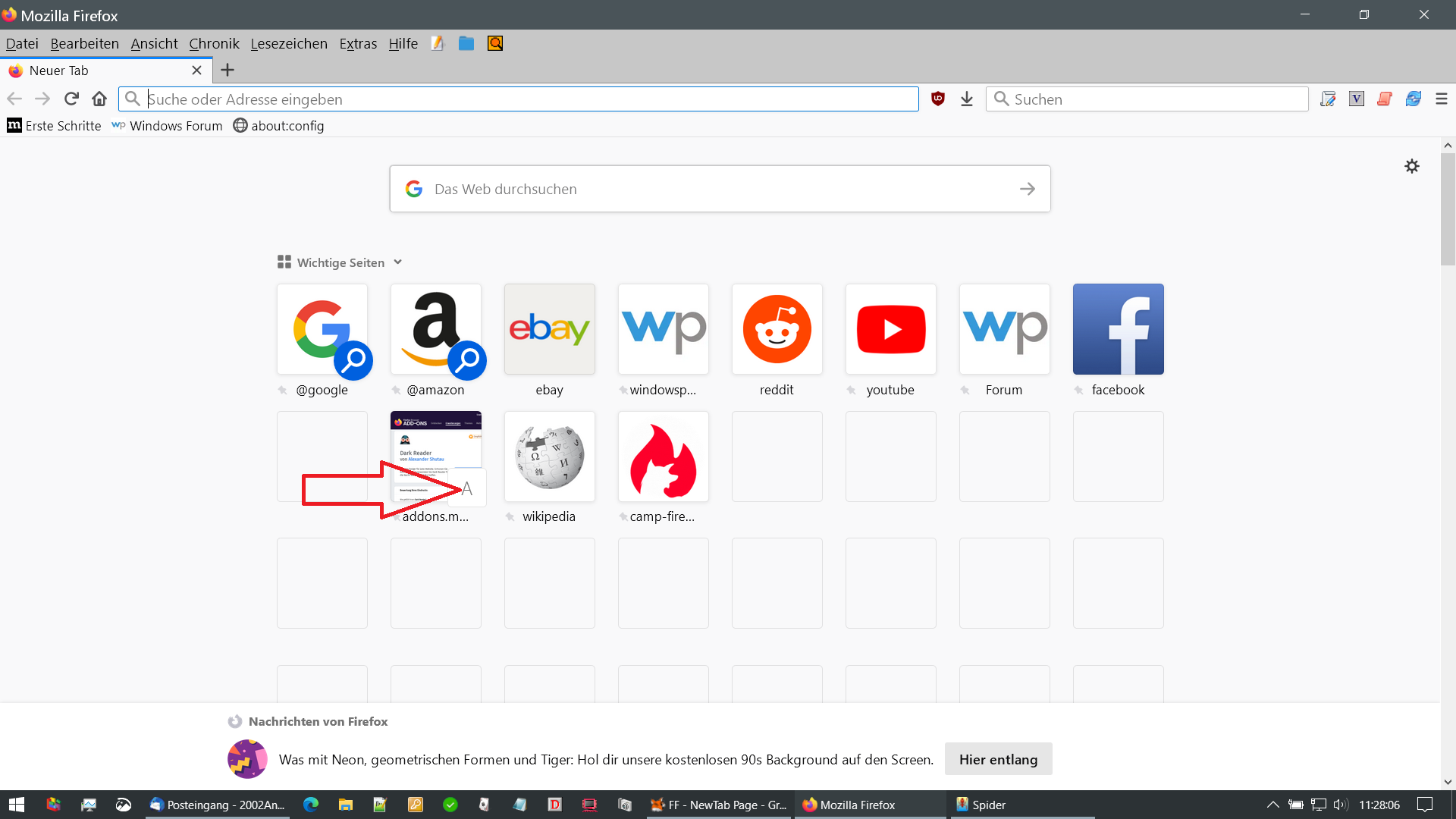Open the Downloads arrow icon

point(966,99)
